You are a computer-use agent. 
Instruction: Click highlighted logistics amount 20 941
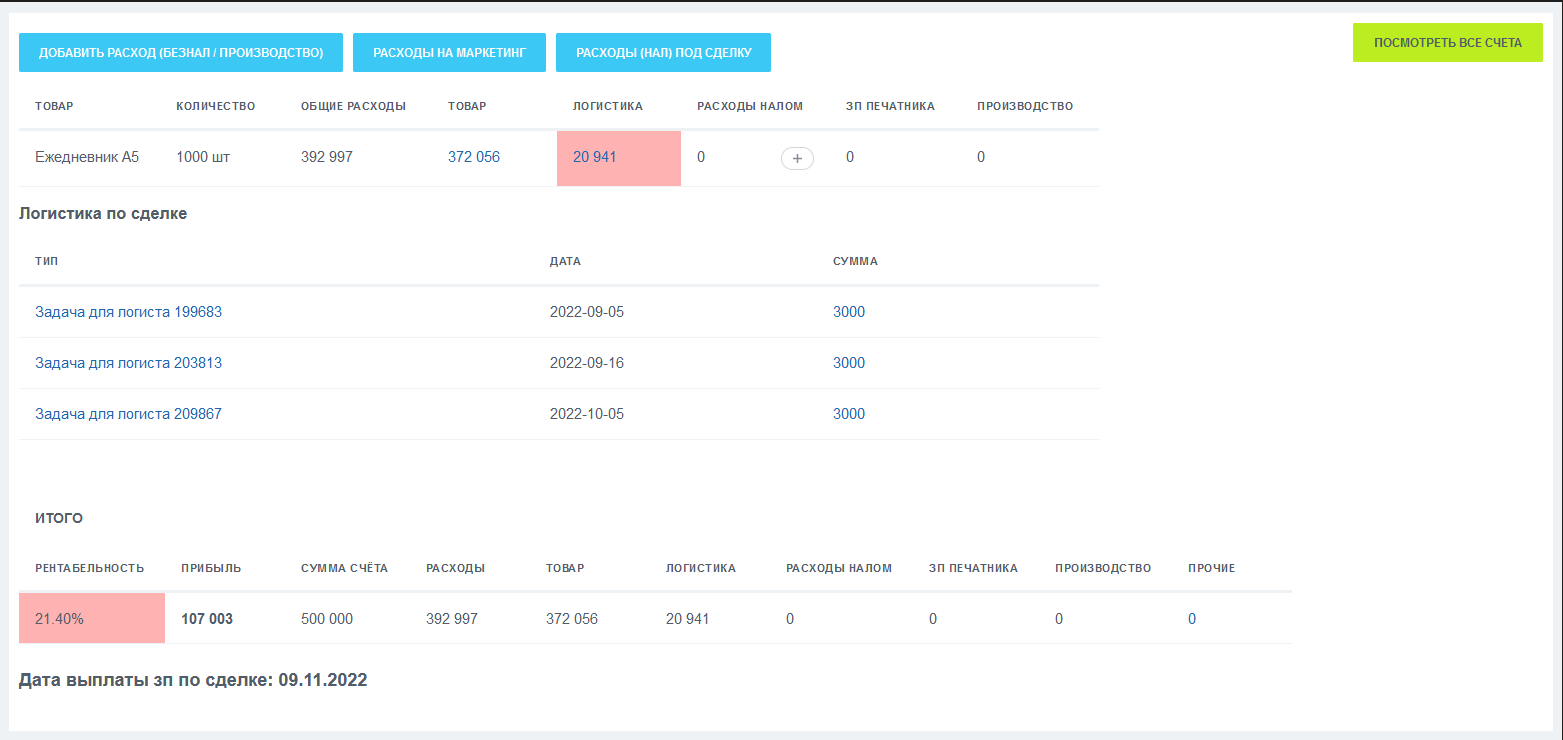595,157
